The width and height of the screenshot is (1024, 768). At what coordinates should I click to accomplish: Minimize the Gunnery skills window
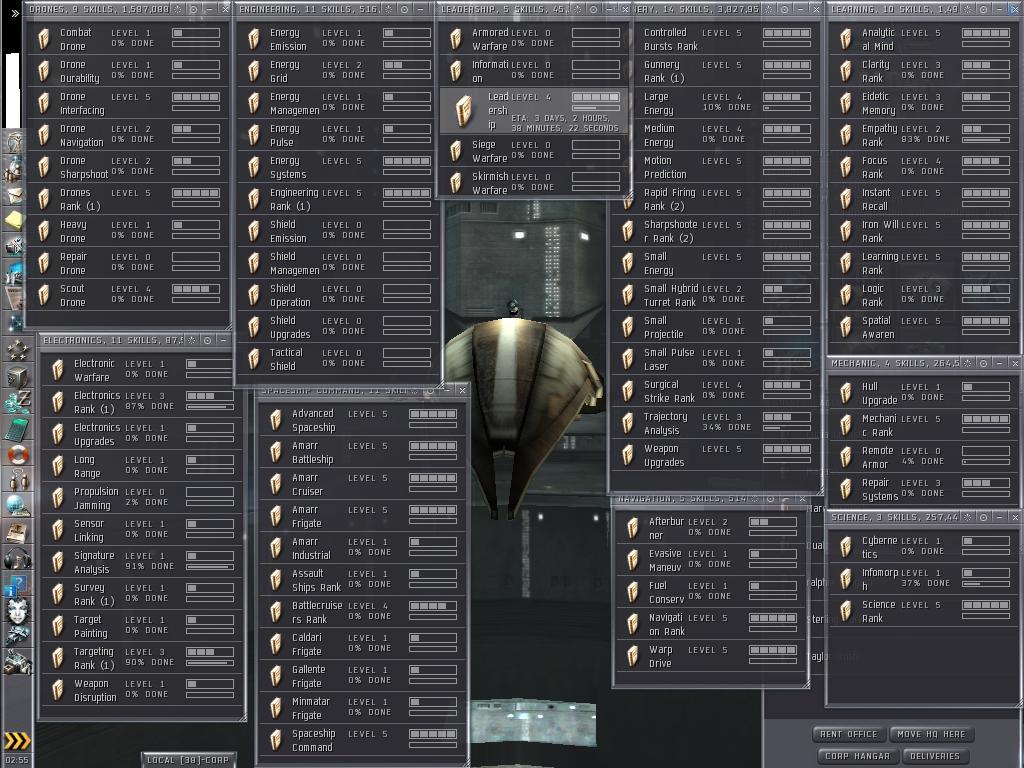point(800,10)
